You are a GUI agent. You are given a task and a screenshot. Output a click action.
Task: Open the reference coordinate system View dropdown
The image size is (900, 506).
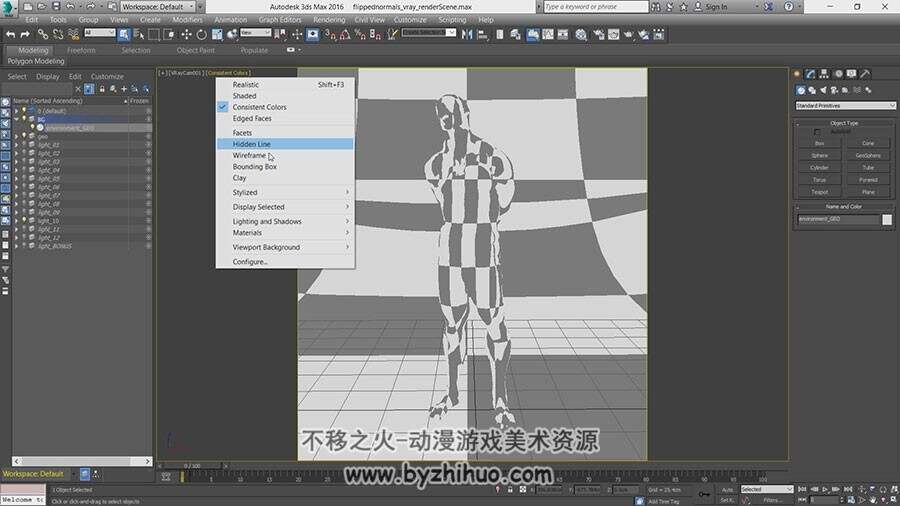tap(255, 33)
